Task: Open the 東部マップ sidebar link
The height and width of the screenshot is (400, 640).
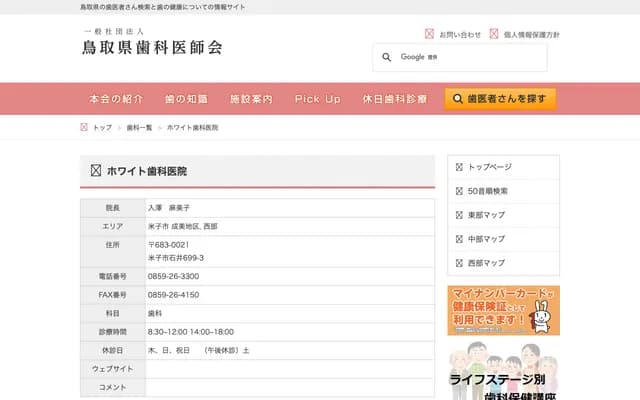Action: (x=489, y=215)
